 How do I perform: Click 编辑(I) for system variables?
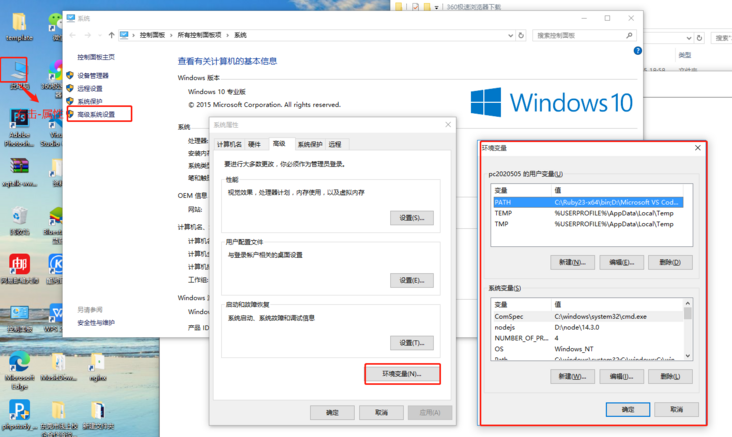pos(622,376)
